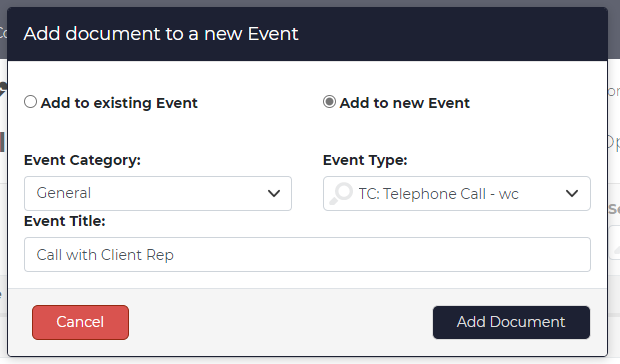This screenshot has width=620, height=364.
Task: Open the Event Category dropdown
Action: tap(158, 193)
